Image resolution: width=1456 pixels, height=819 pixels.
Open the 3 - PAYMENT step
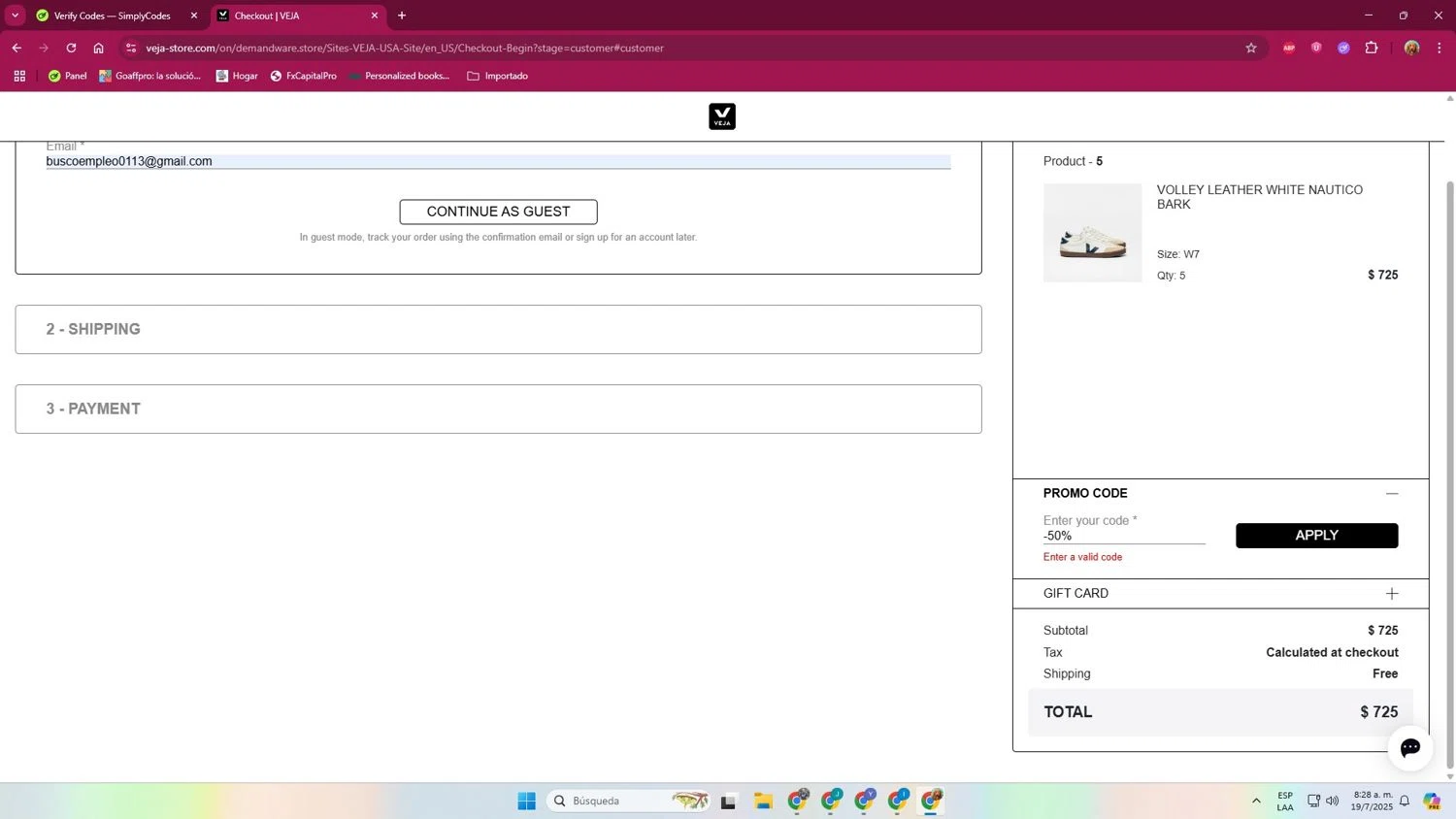498,409
